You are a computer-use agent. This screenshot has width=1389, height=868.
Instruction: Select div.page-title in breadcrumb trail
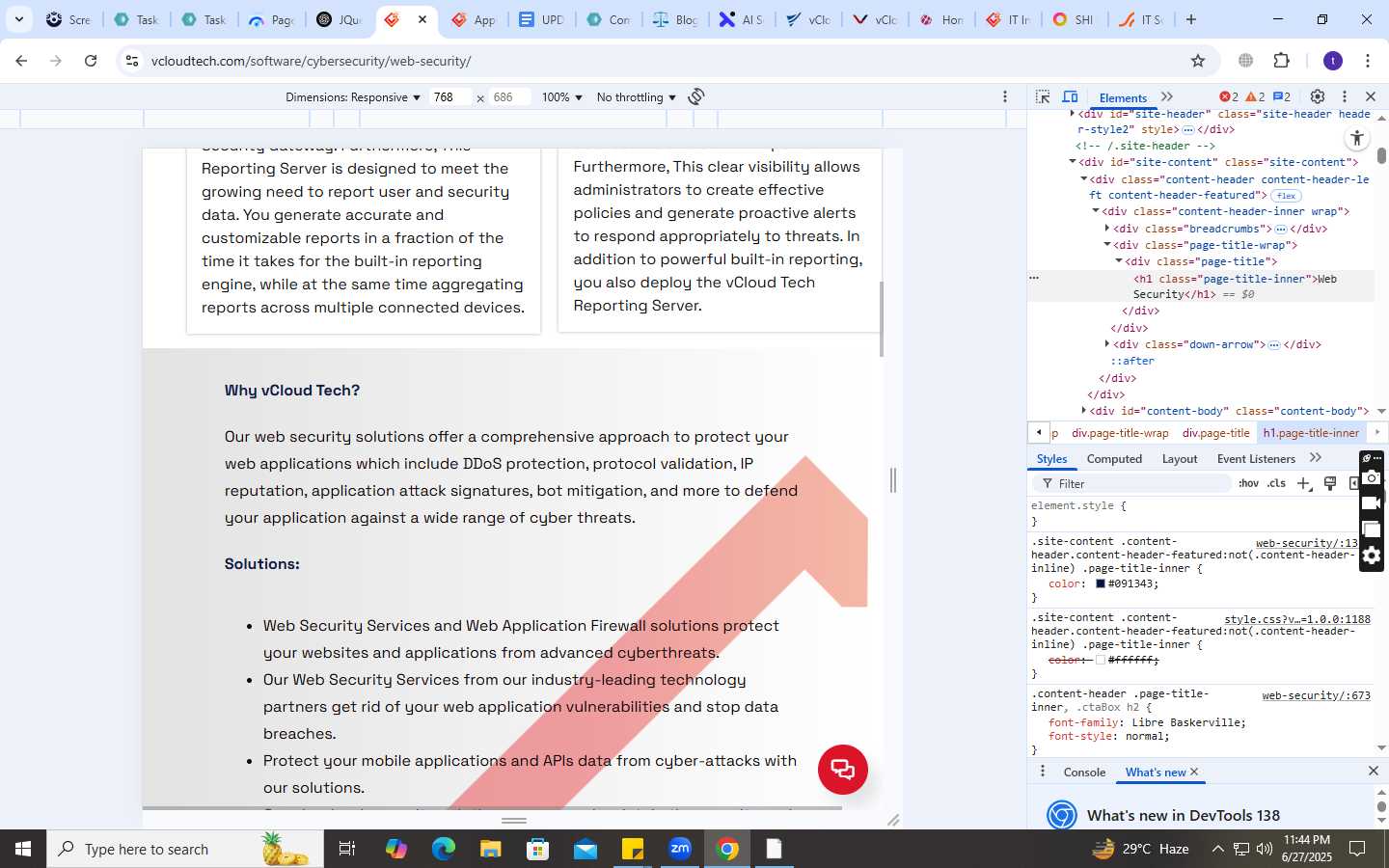(1215, 433)
